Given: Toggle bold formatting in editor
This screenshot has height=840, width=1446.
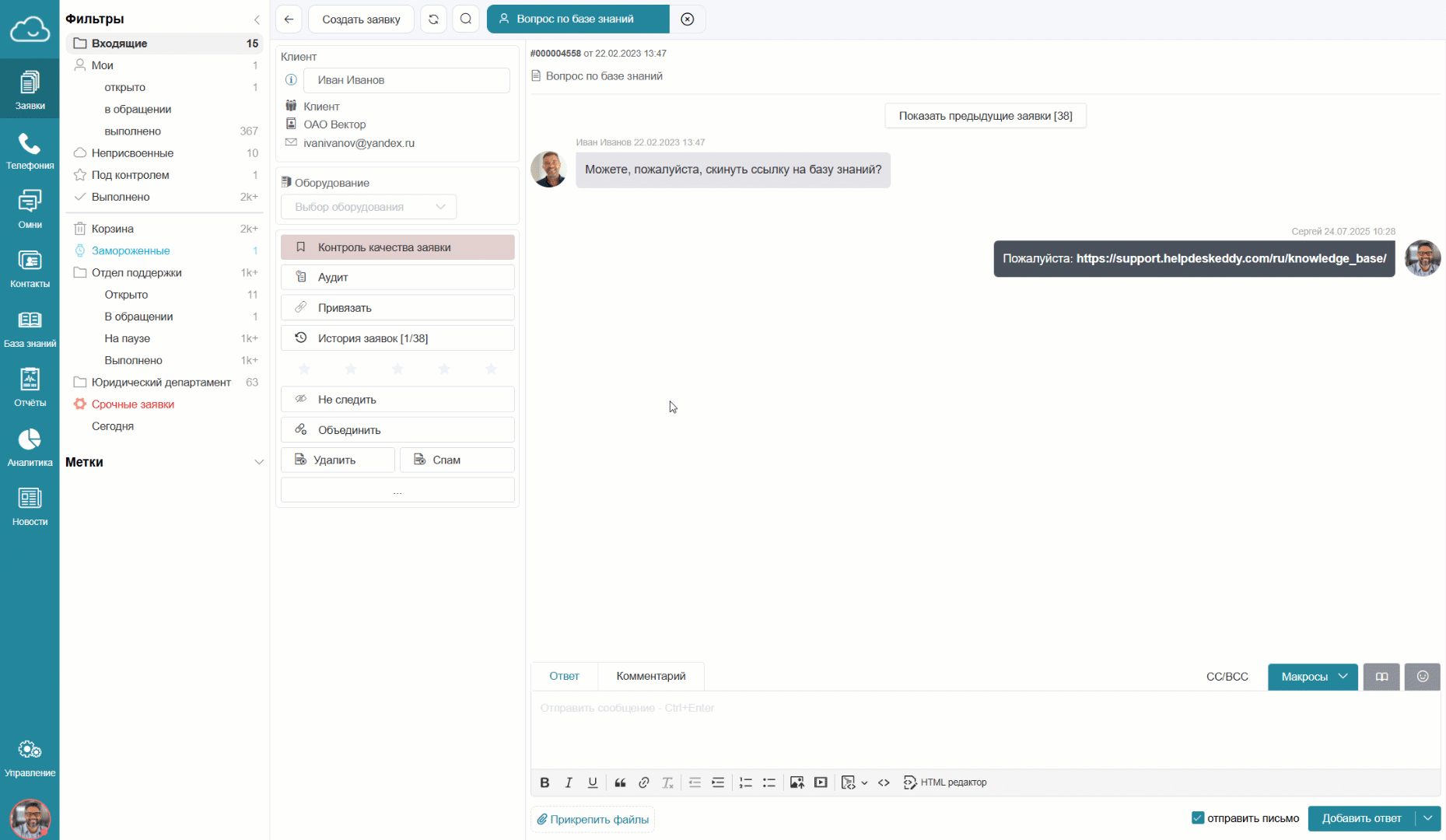Looking at the screenshot, I should 544,782.
